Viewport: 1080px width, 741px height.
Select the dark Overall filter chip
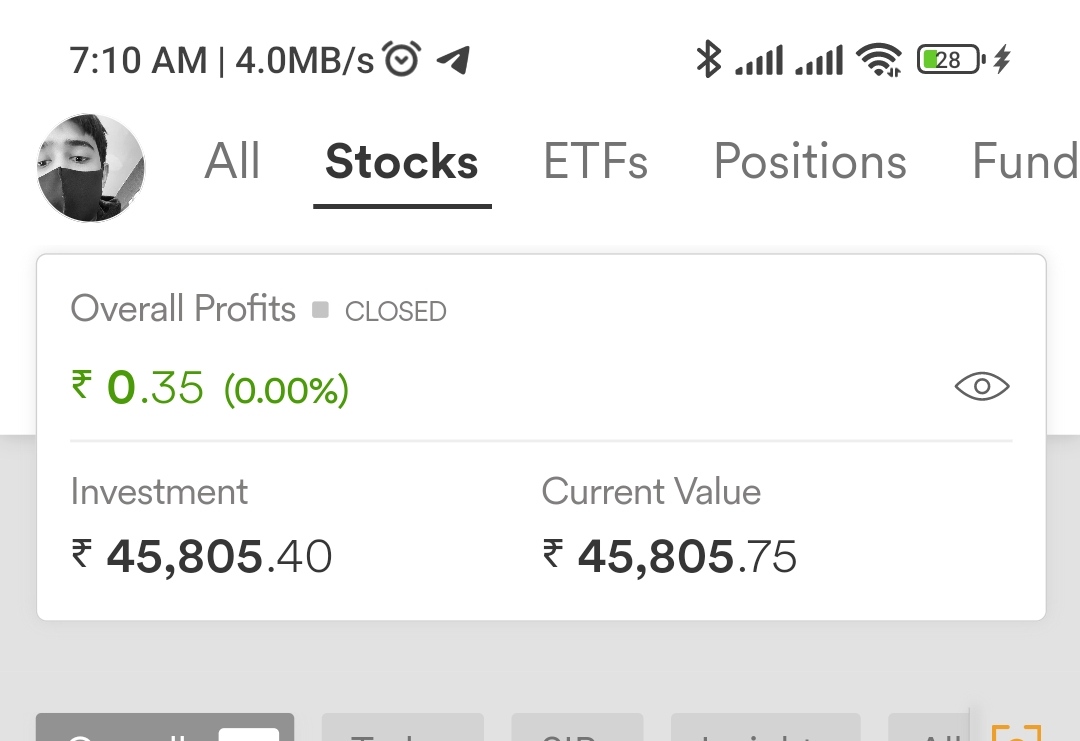click(x=165, y=727)
